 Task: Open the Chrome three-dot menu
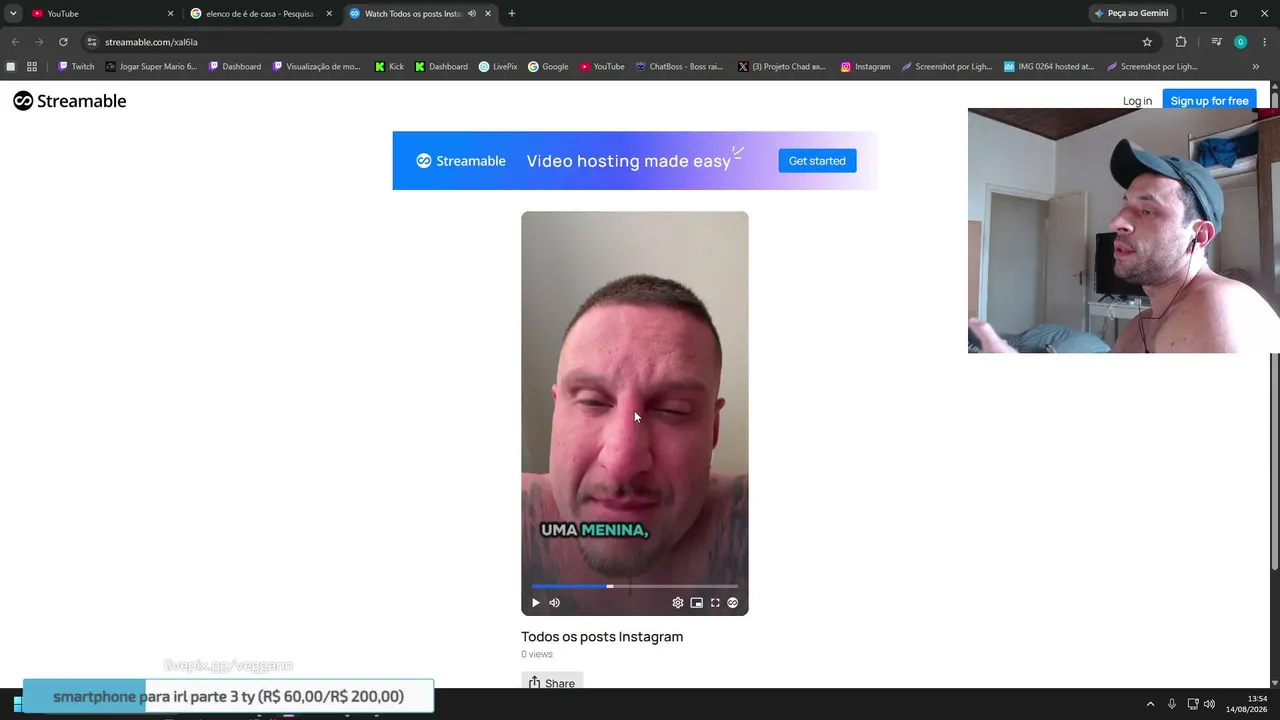(1264, 42)
